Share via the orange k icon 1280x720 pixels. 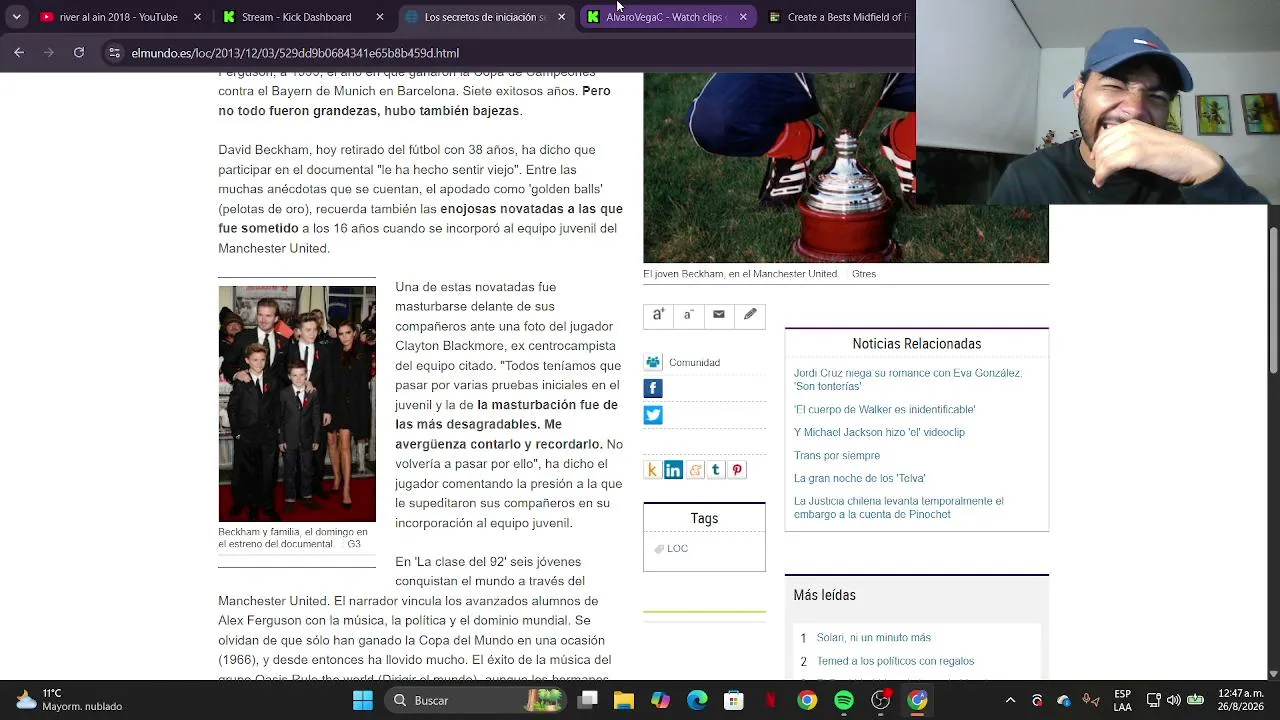tap(652, 470)
